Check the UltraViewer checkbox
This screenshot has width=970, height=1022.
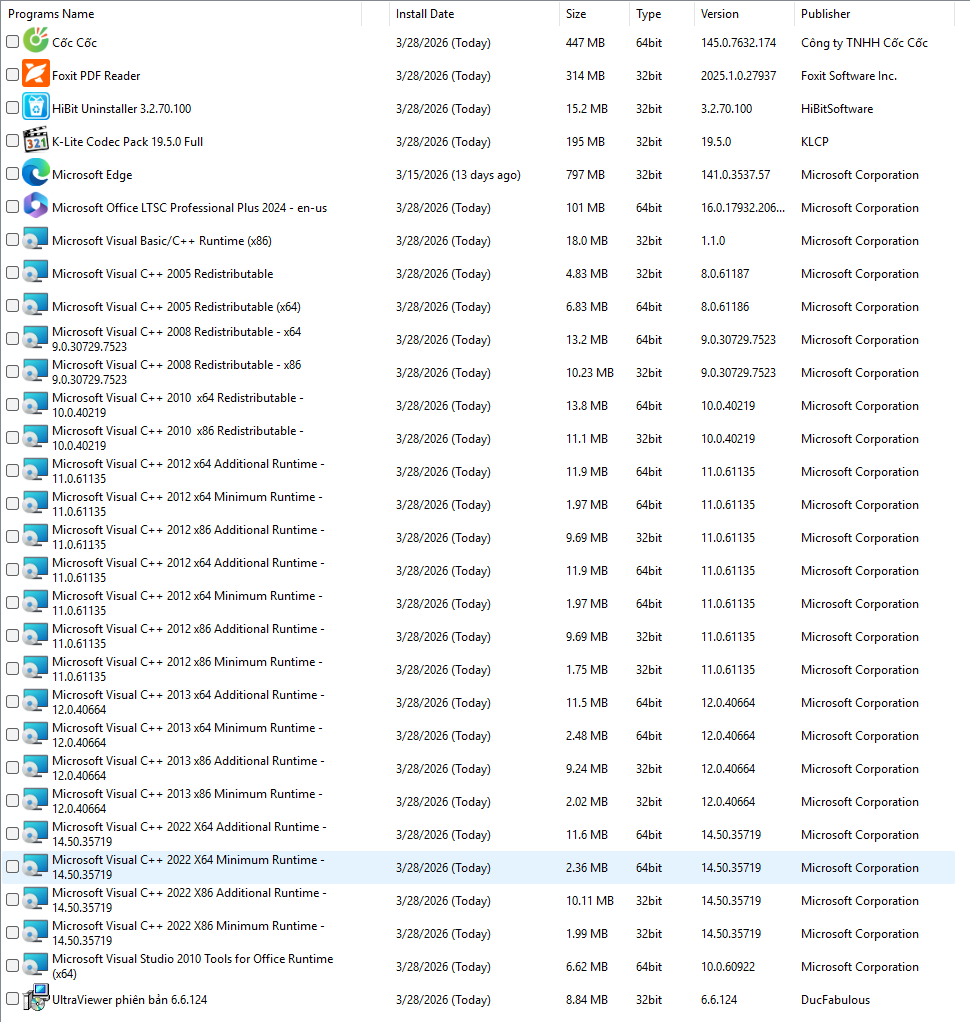click(x=11, y=999)
